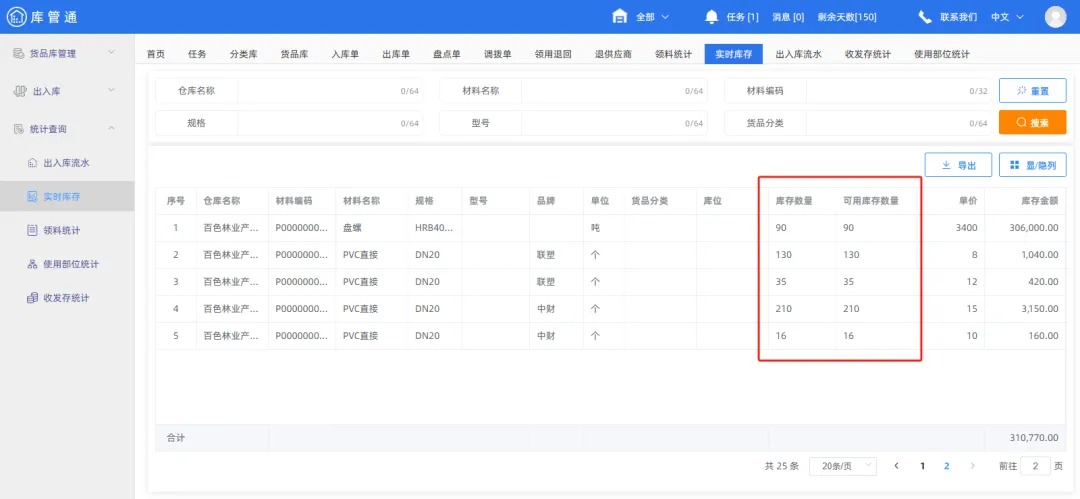Viewport: 1080px width, 499px height.
Task: Click the 重置 reset button
Action: click(1032, 91)
